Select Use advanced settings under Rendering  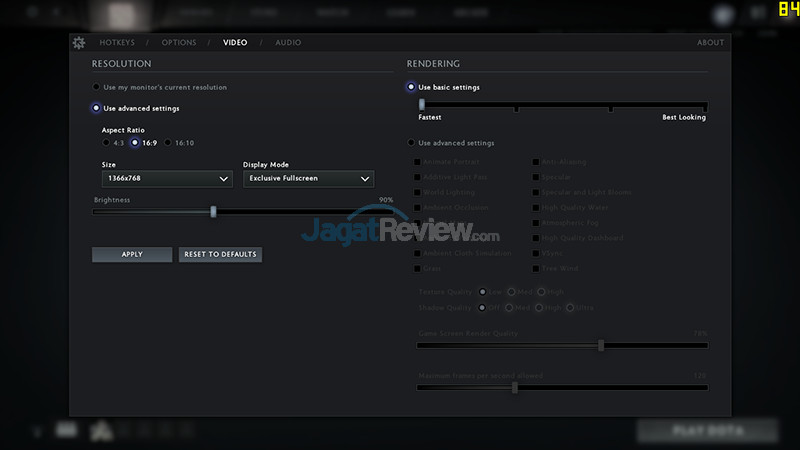411,143
